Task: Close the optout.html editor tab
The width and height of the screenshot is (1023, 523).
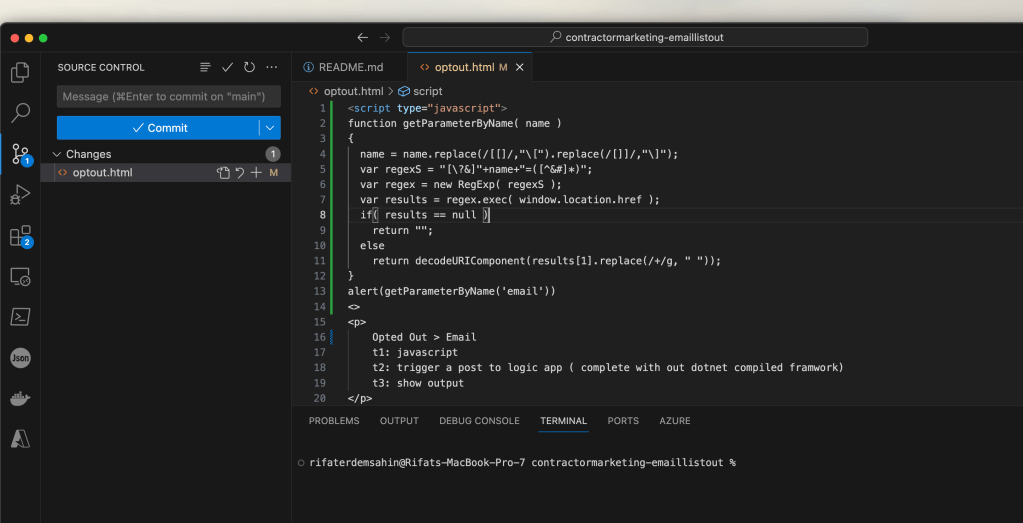Action: (520, 67)
